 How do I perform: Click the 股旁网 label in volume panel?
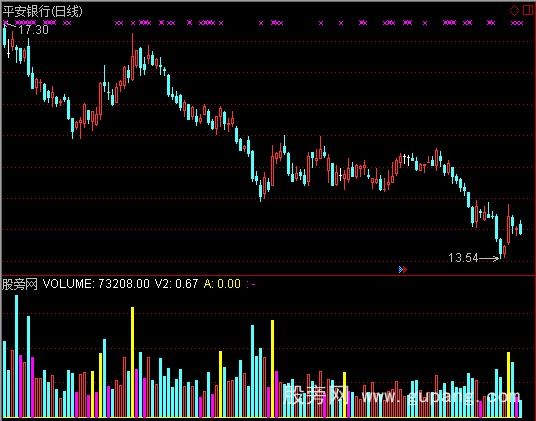pyautogui.click(x=19, y=284)
